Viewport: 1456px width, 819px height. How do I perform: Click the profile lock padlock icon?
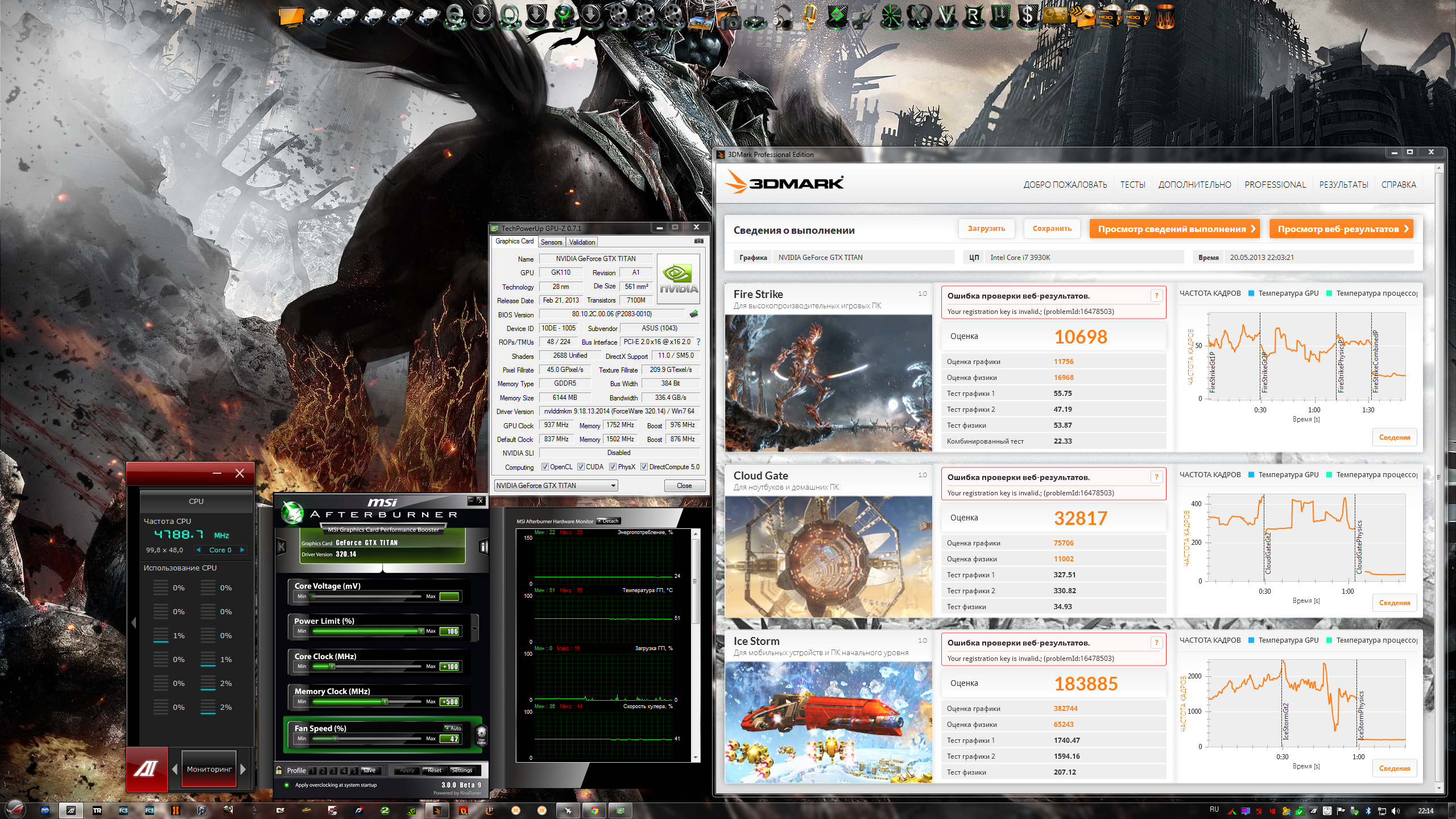tap(279, 770)
